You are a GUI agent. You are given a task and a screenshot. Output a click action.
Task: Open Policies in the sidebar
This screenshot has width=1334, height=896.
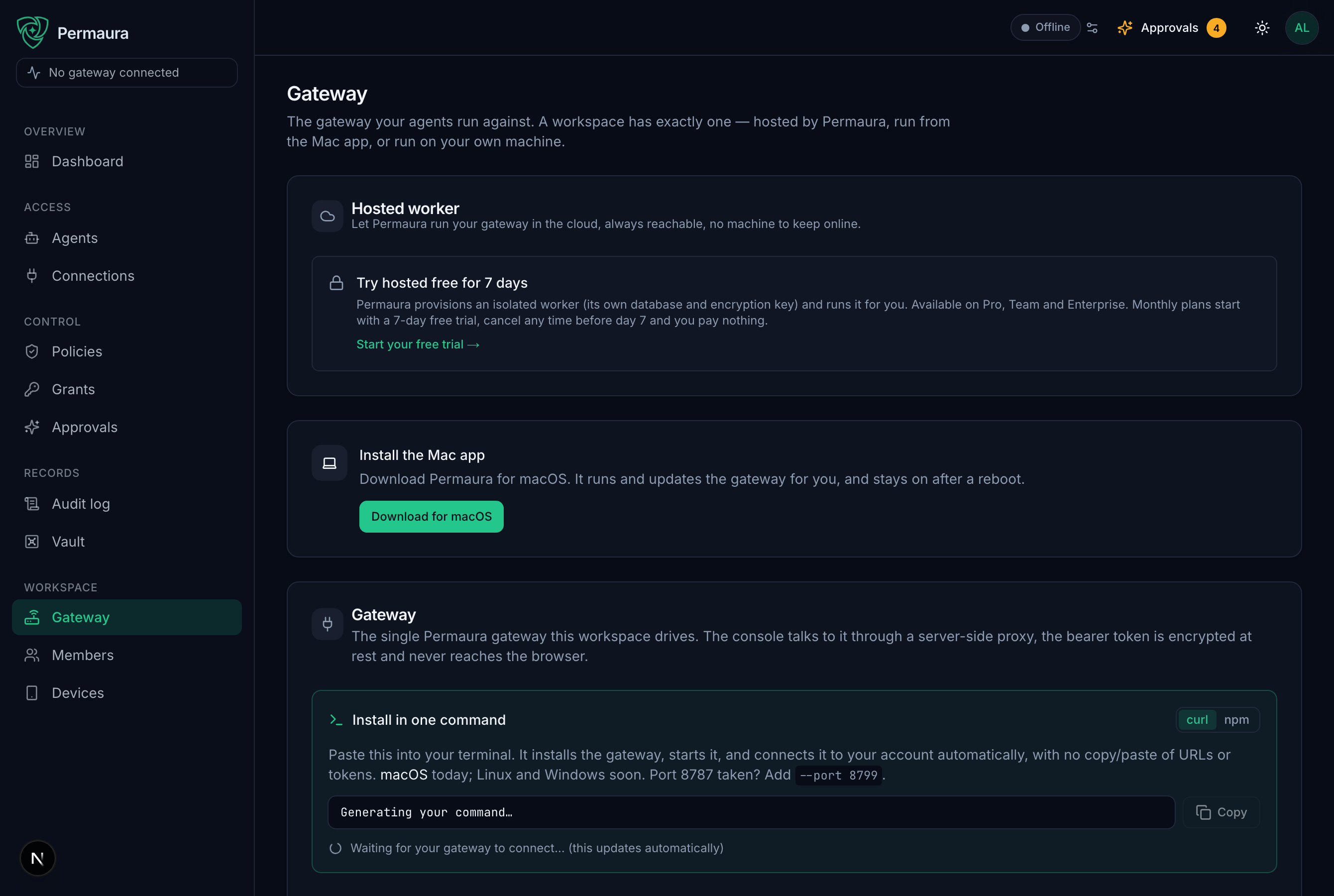(x=127, y=351)
